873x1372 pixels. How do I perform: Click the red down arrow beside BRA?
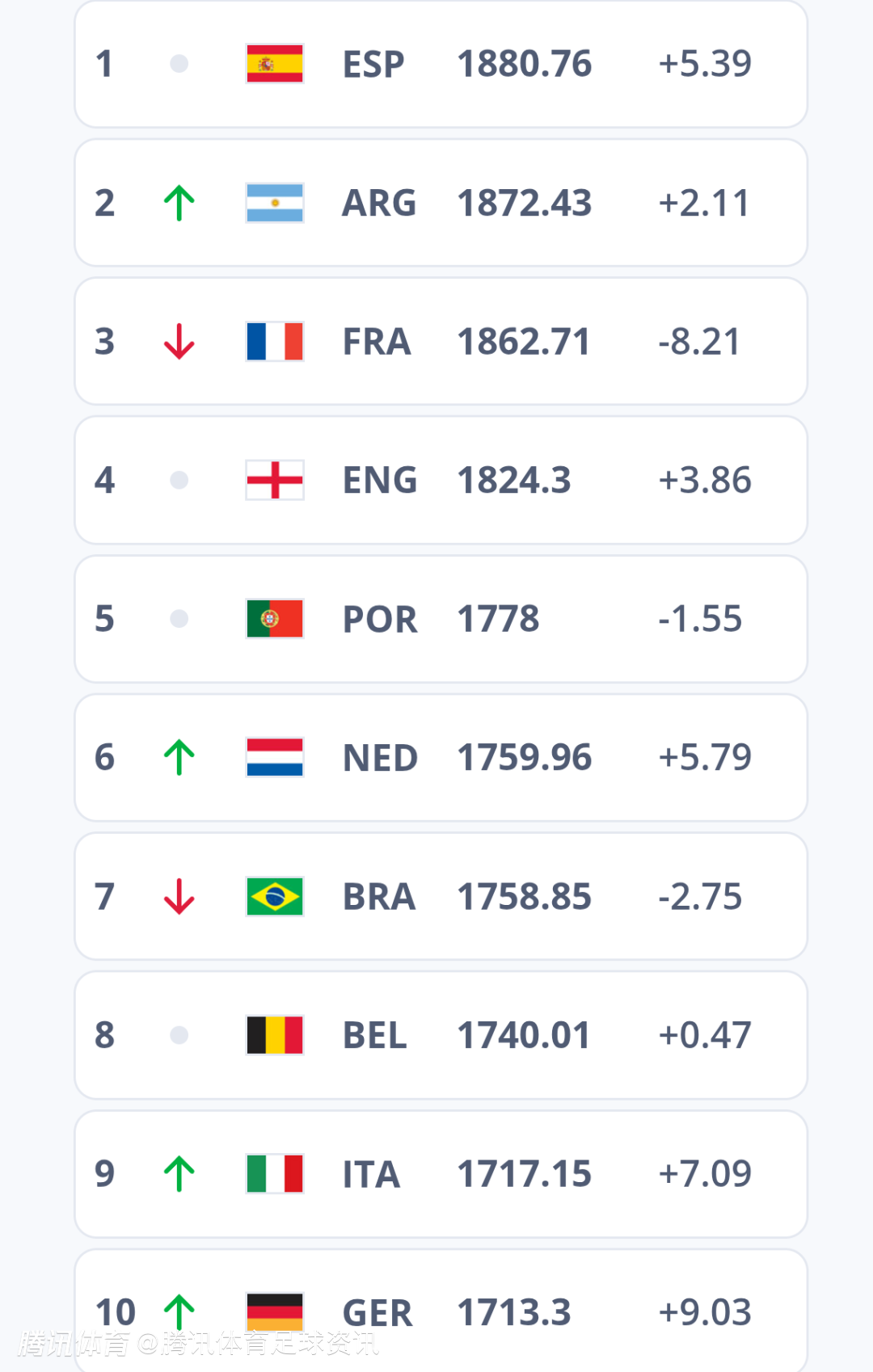click(x=179, y=896)
